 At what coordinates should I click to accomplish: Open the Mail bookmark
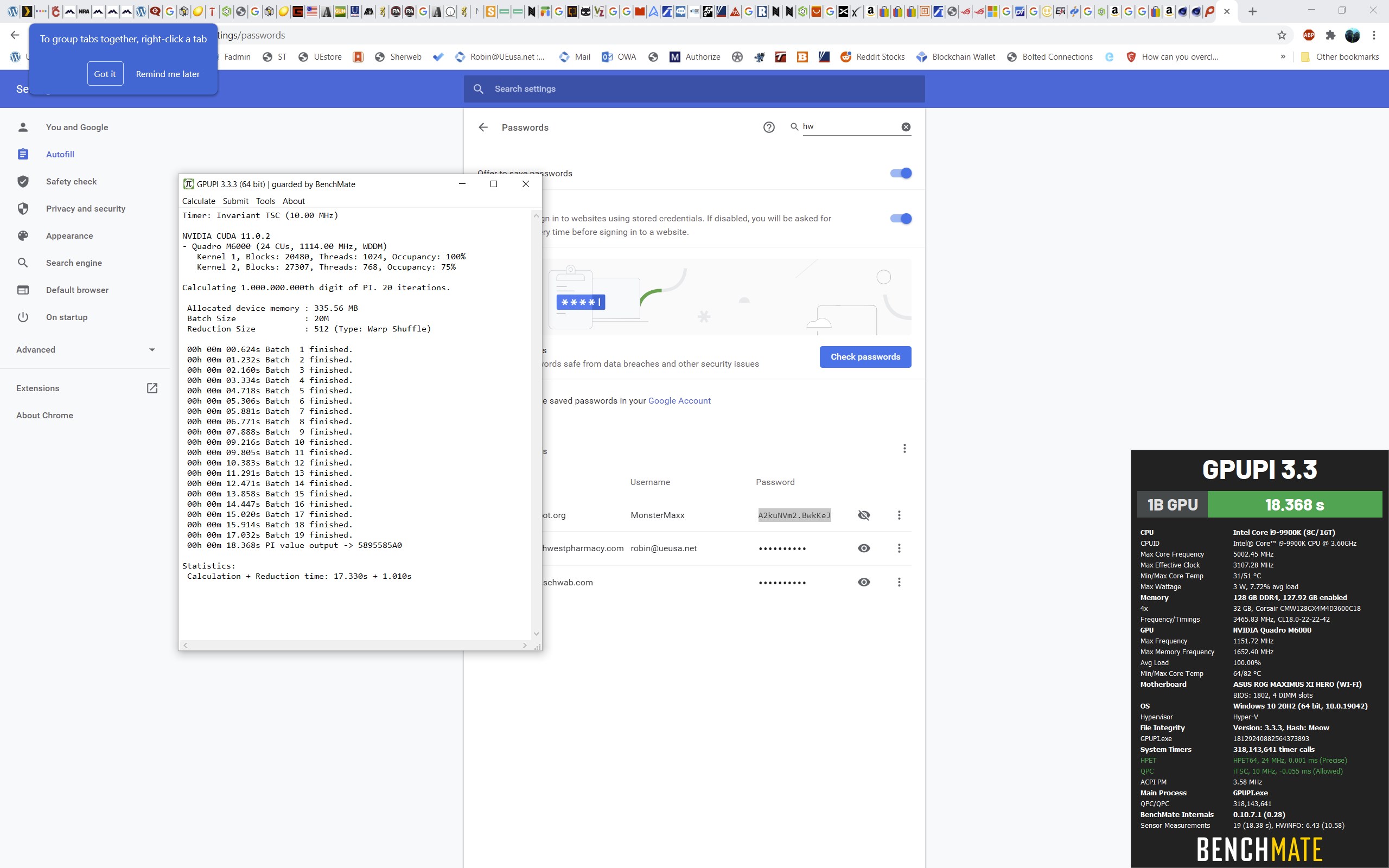coord(575,57)
